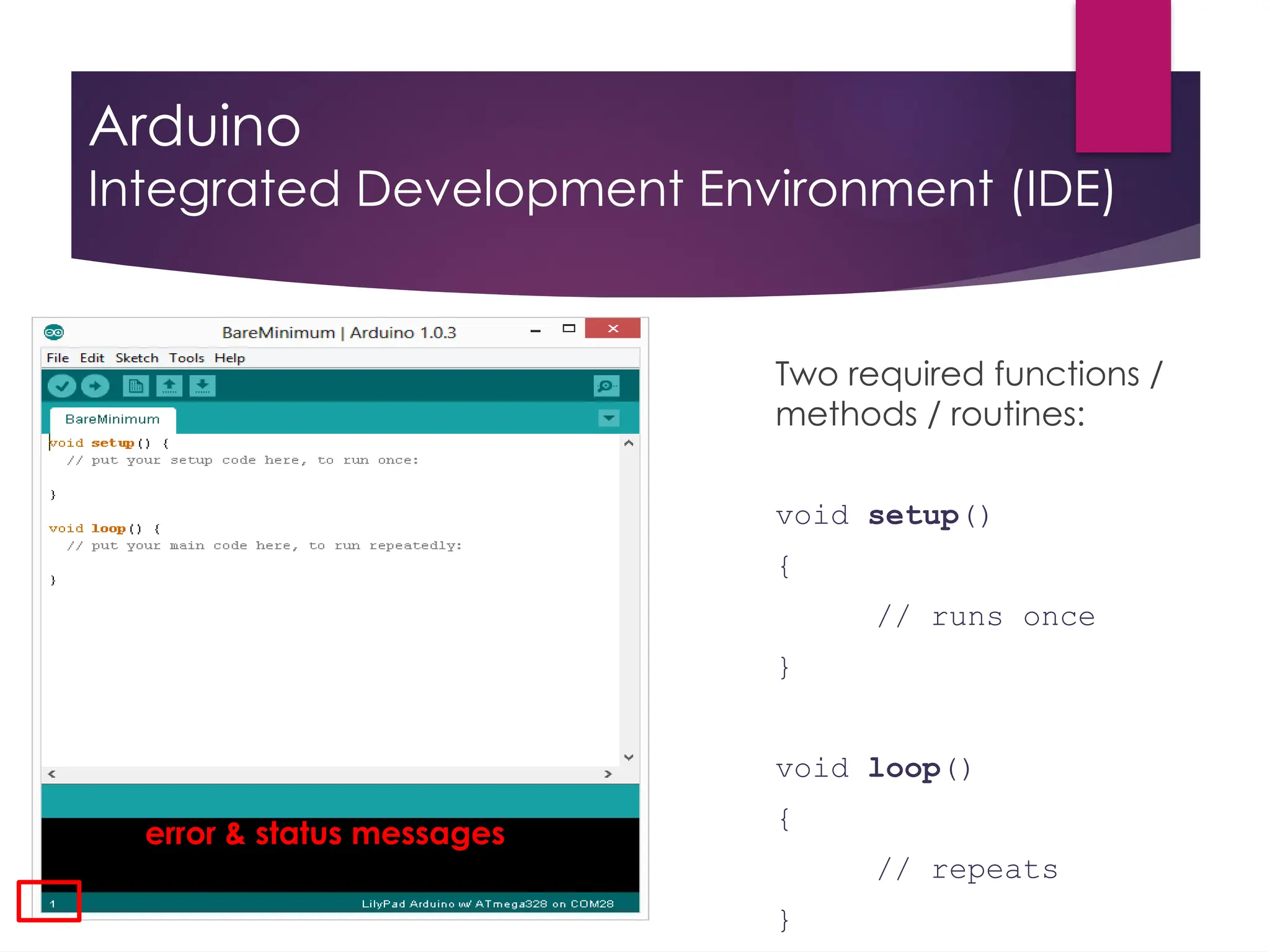Click the Verify checkmark toolbar button
Screen dimensions: 1270x952
[61, 386]
